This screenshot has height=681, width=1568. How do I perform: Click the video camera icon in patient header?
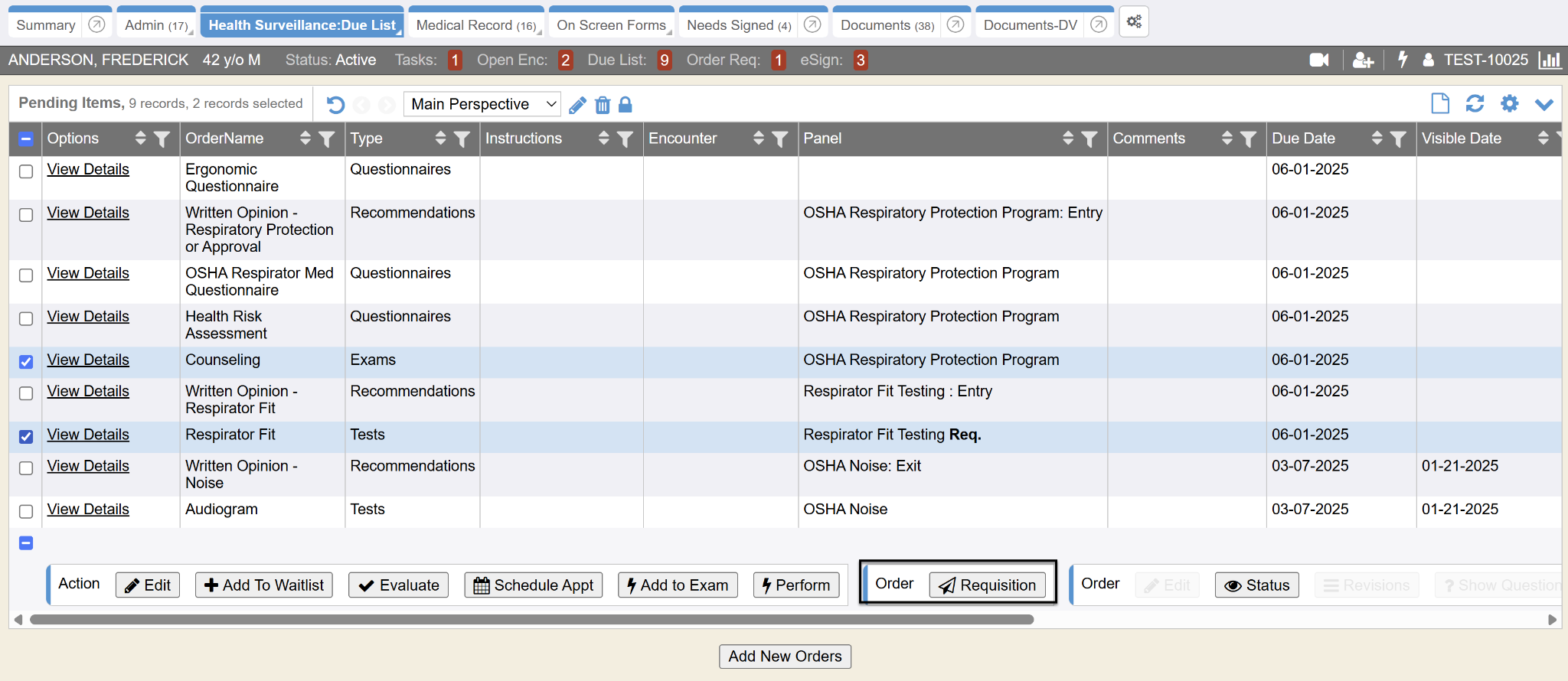[1318, 60]
